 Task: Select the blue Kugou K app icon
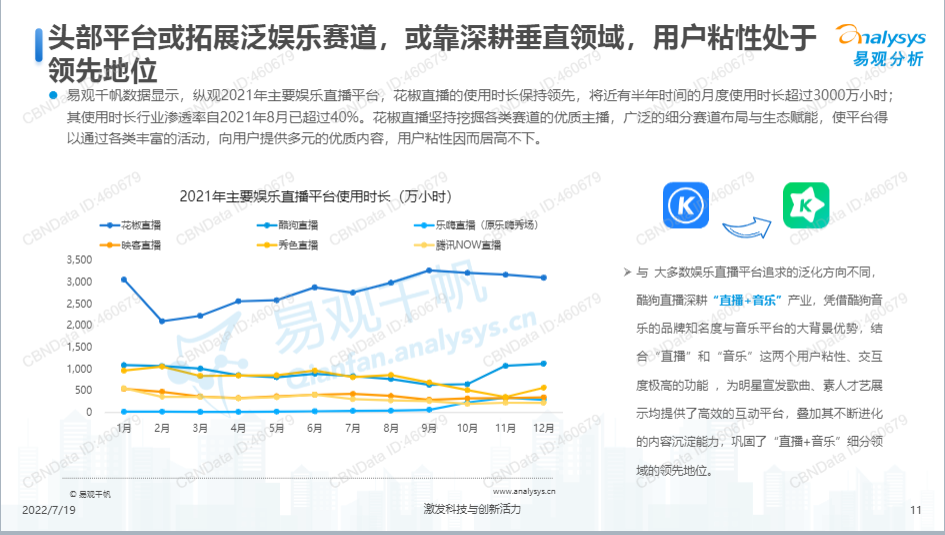click(x=686, y=205)
